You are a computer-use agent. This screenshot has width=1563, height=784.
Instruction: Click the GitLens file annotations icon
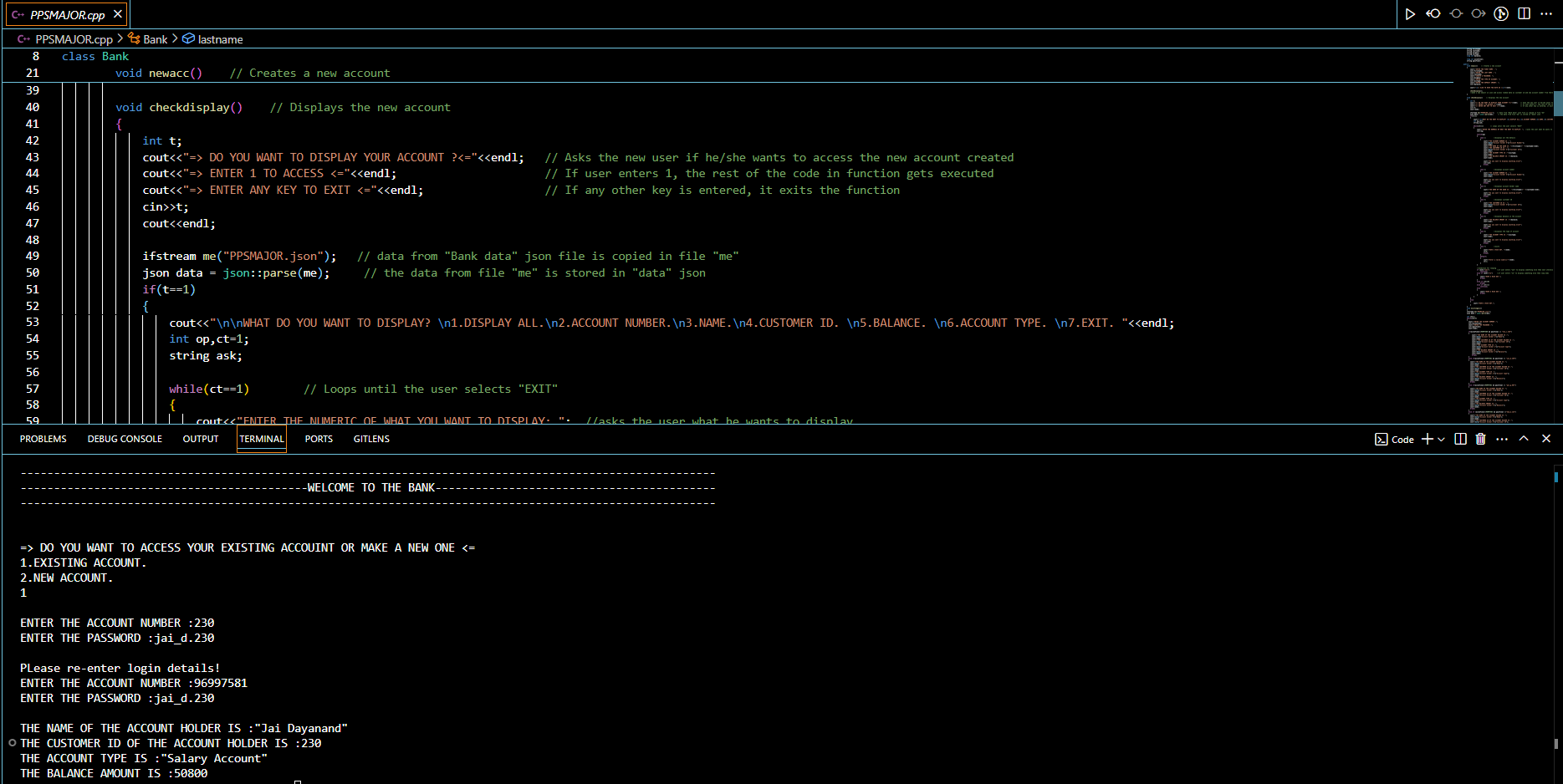pos(1501,14)
